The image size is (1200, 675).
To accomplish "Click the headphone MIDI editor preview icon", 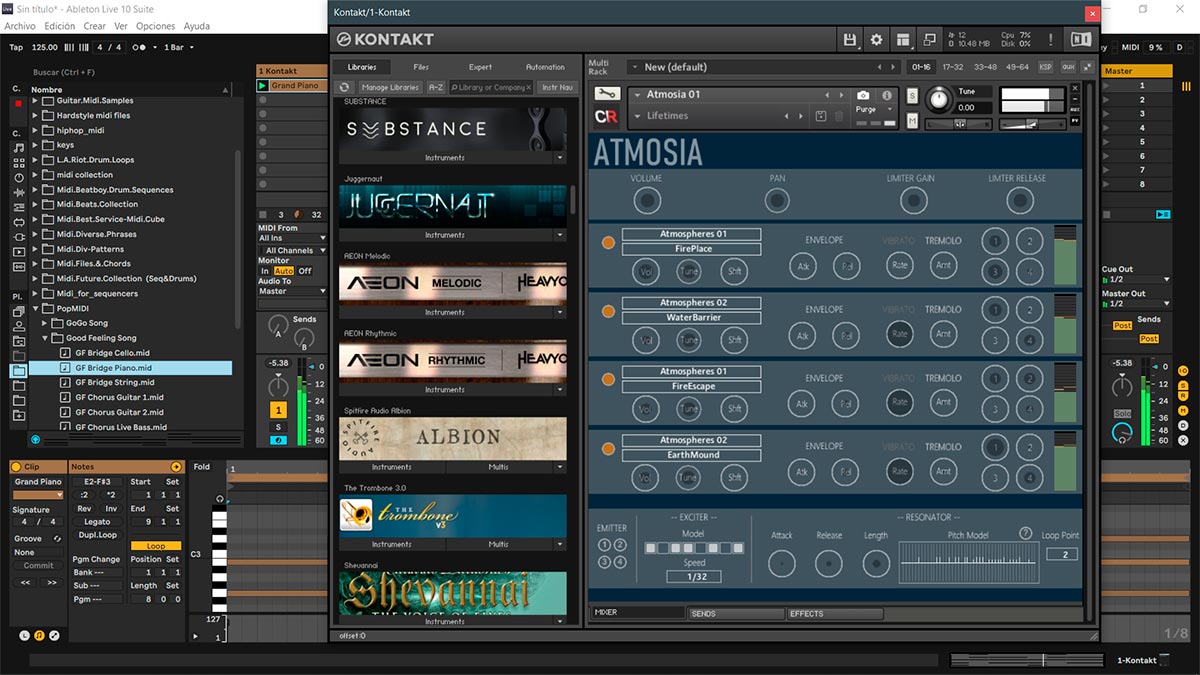I will coord(220,498).
